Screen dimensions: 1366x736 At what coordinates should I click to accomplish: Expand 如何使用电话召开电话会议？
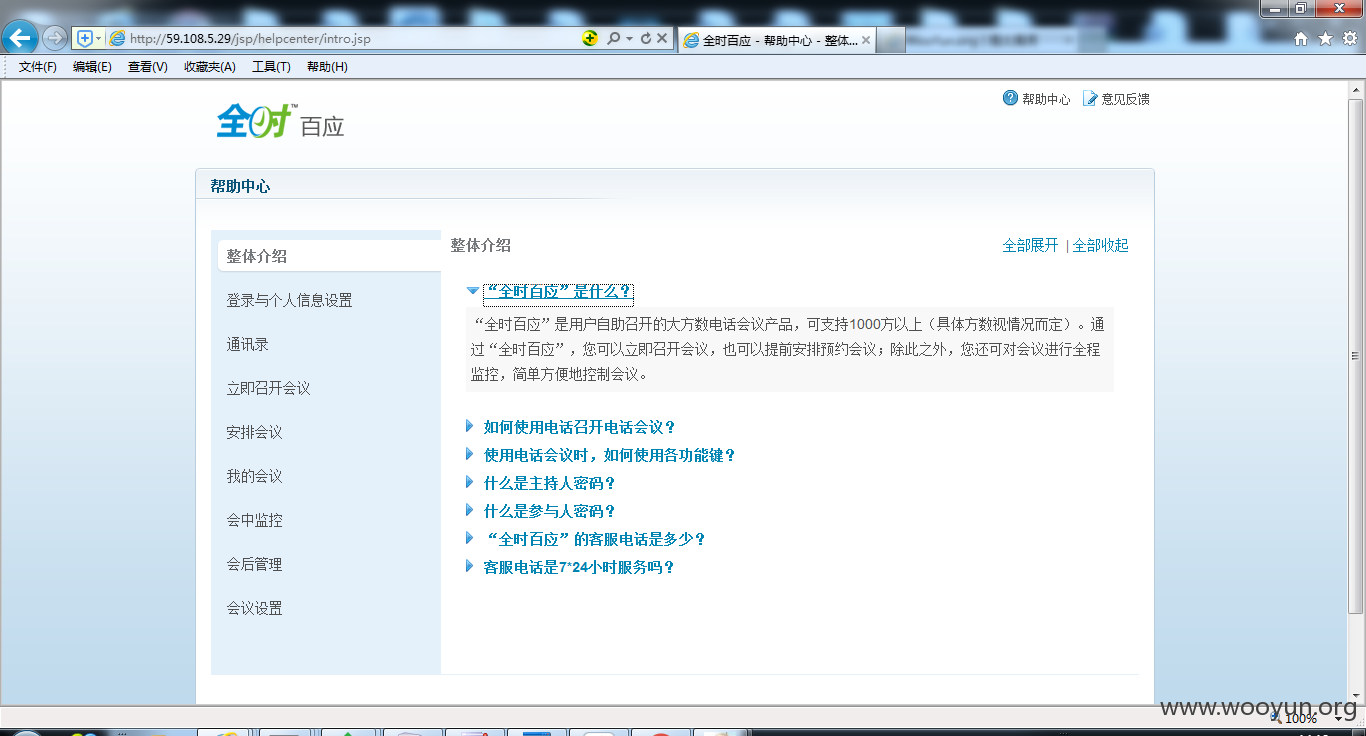tap(580, 427)
